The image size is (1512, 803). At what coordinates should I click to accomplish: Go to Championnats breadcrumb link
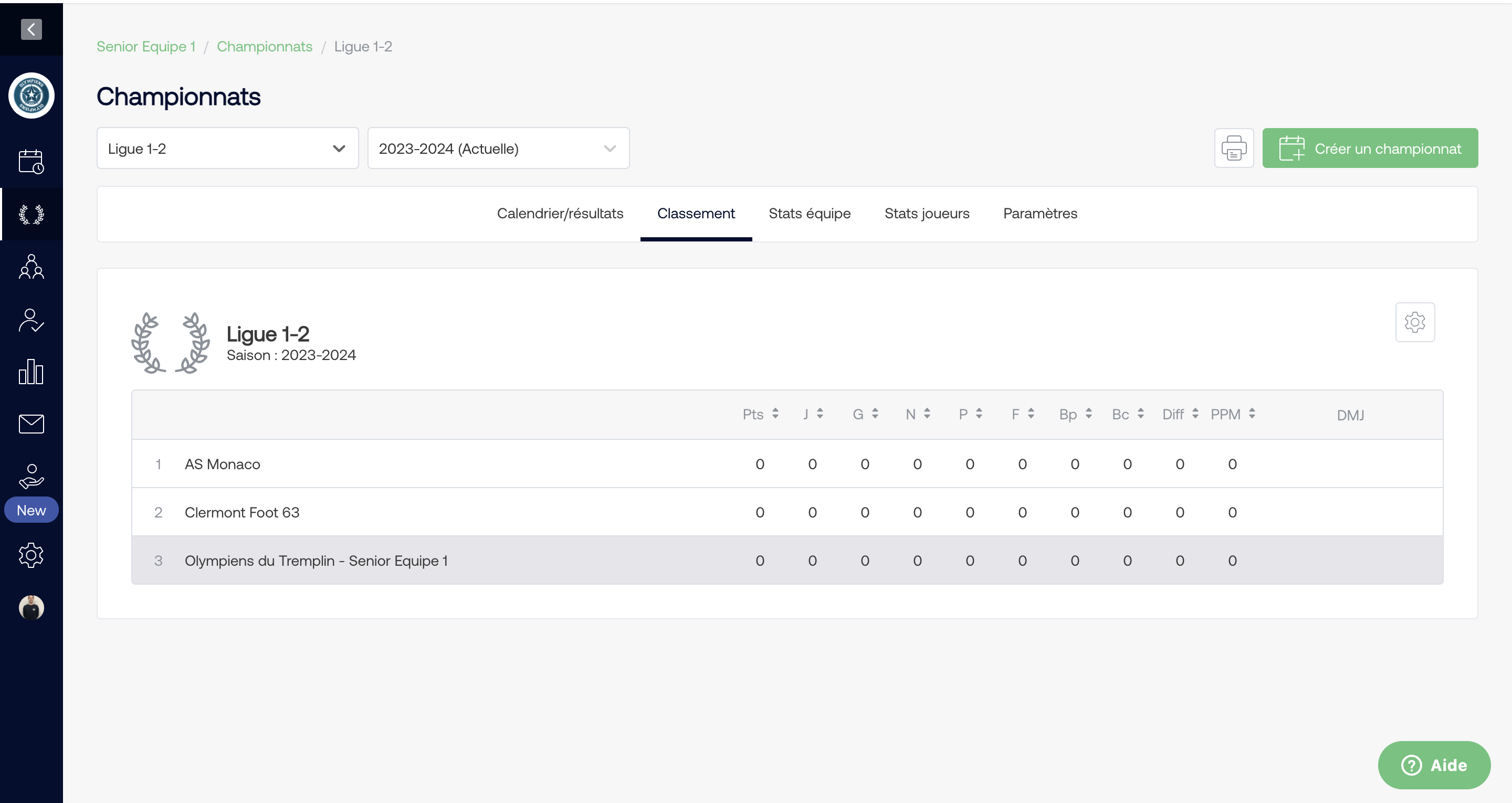point(264,46)
